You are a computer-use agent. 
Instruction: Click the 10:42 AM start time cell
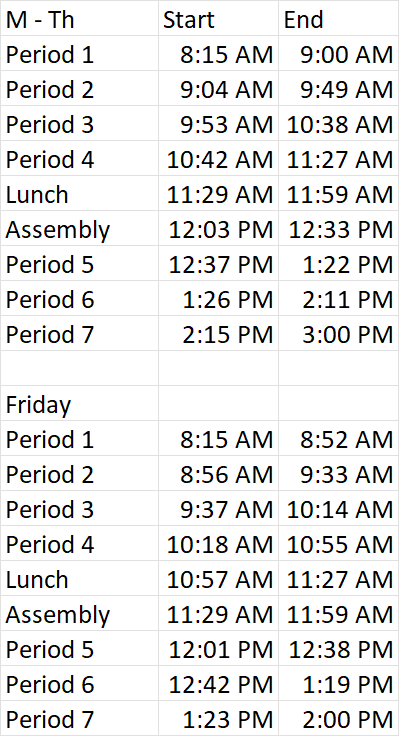(218, 158)
